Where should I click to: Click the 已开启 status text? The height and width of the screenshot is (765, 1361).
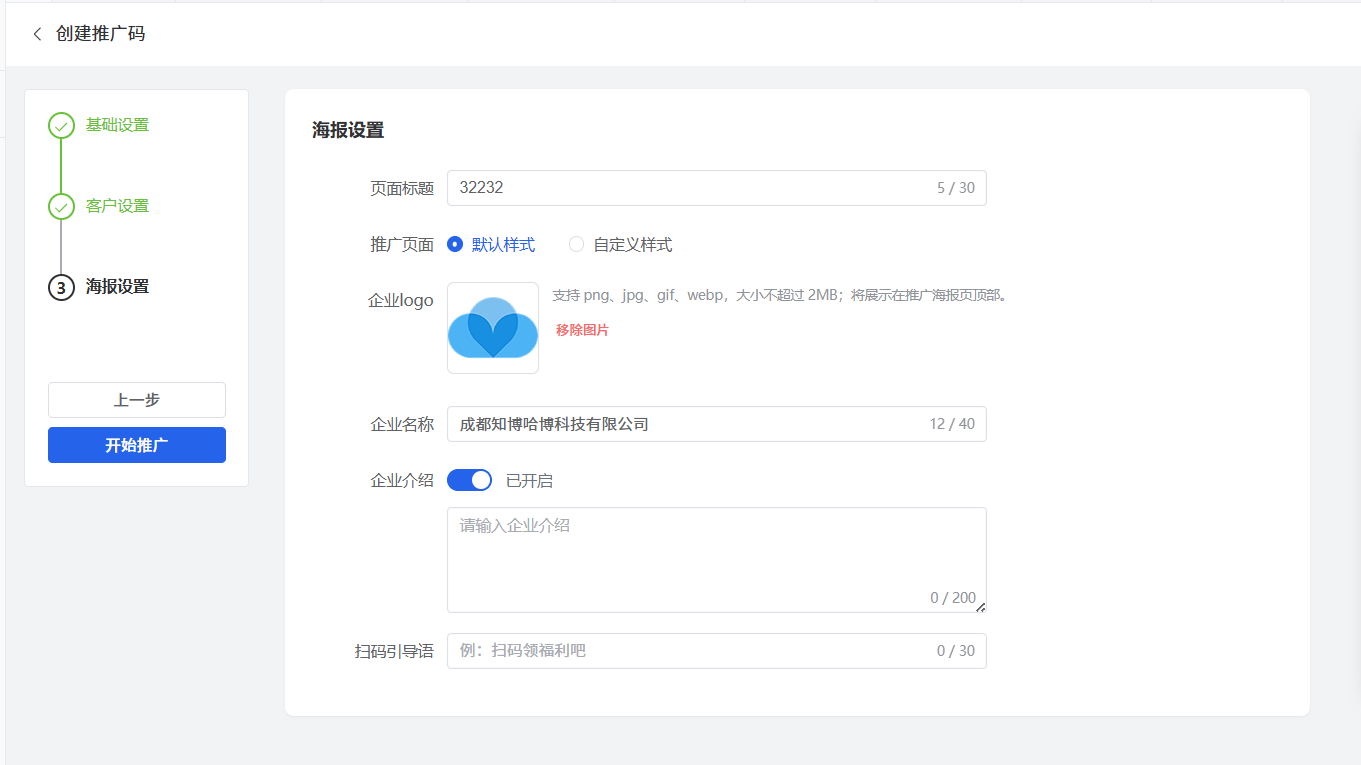[x=529, y=481]
